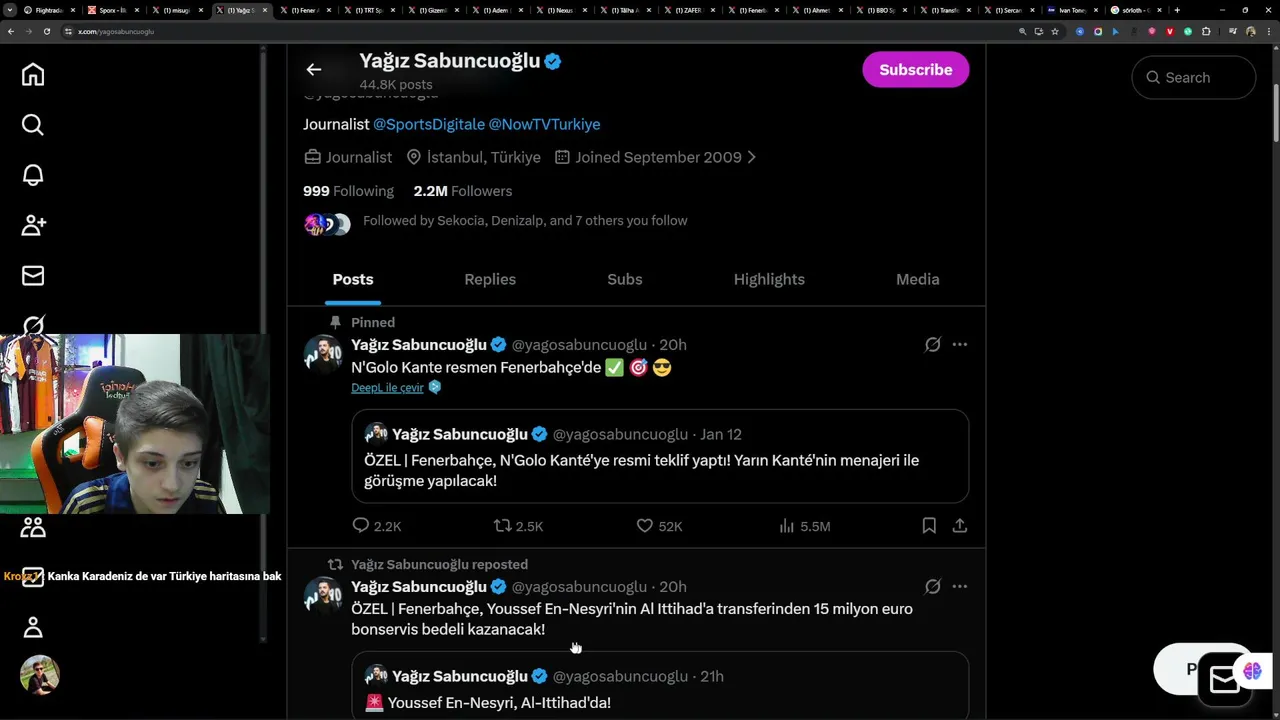Open the Messages envelope icon in the sidebar

pyautogui.click(x=33, y=275)
